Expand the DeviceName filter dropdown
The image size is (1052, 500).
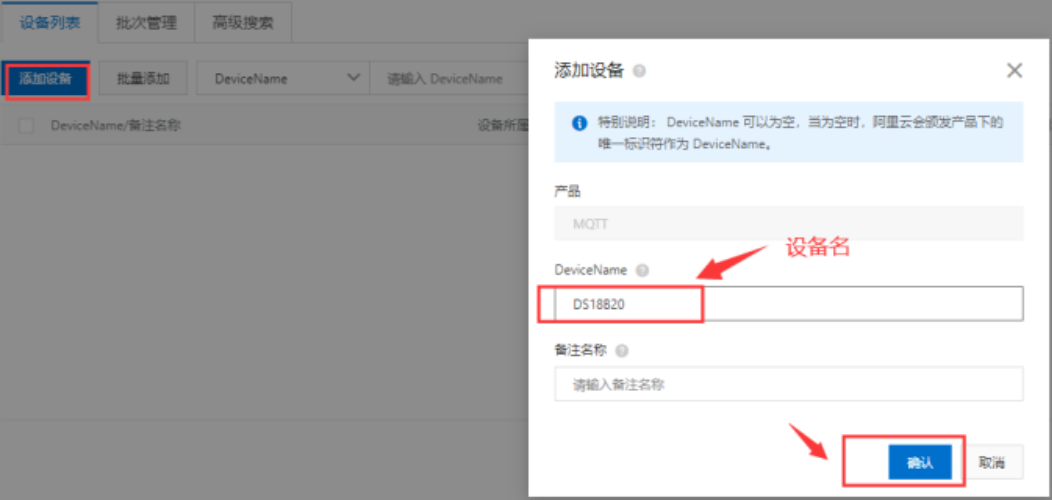(282, 79)
